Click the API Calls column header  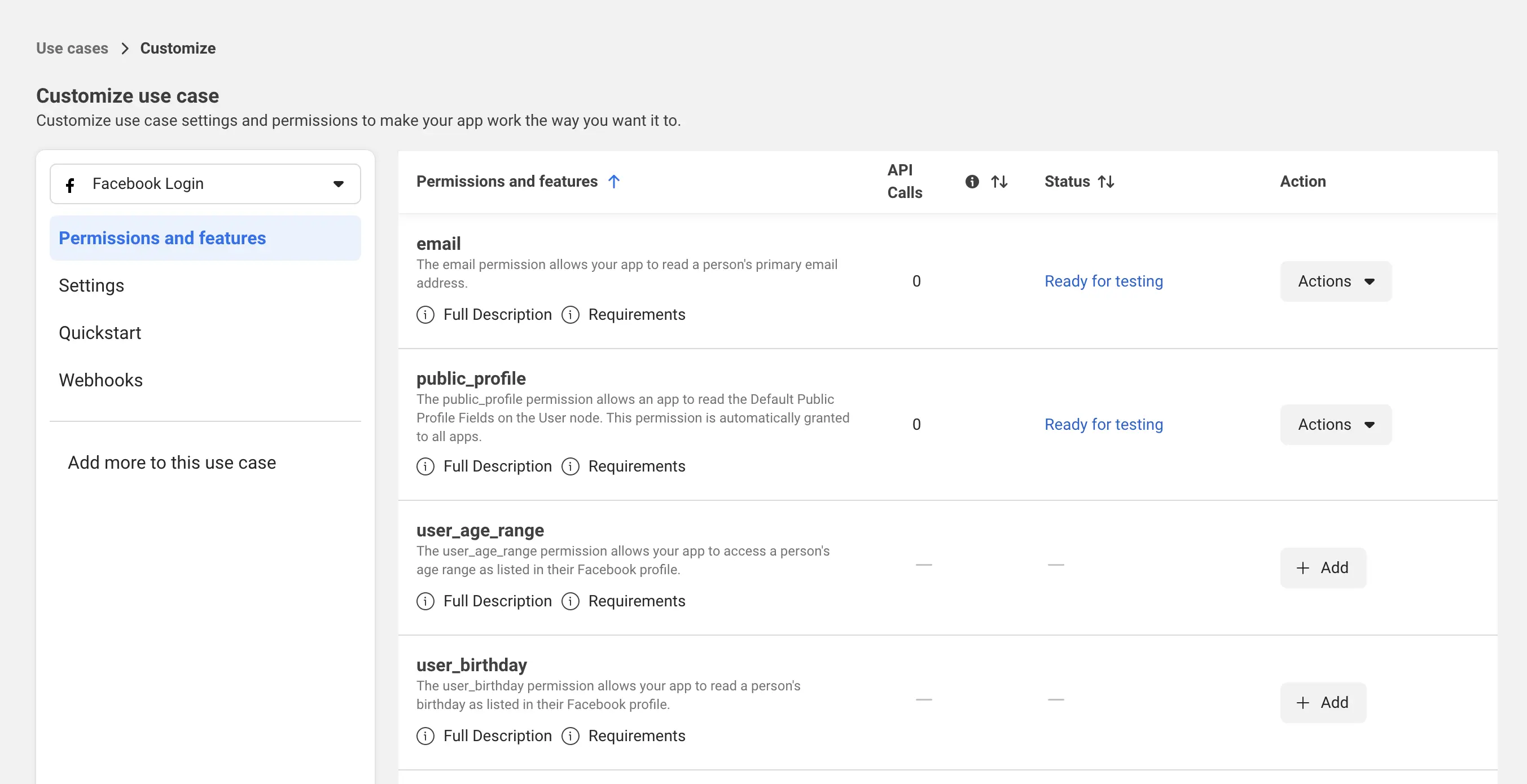point(905,181)
